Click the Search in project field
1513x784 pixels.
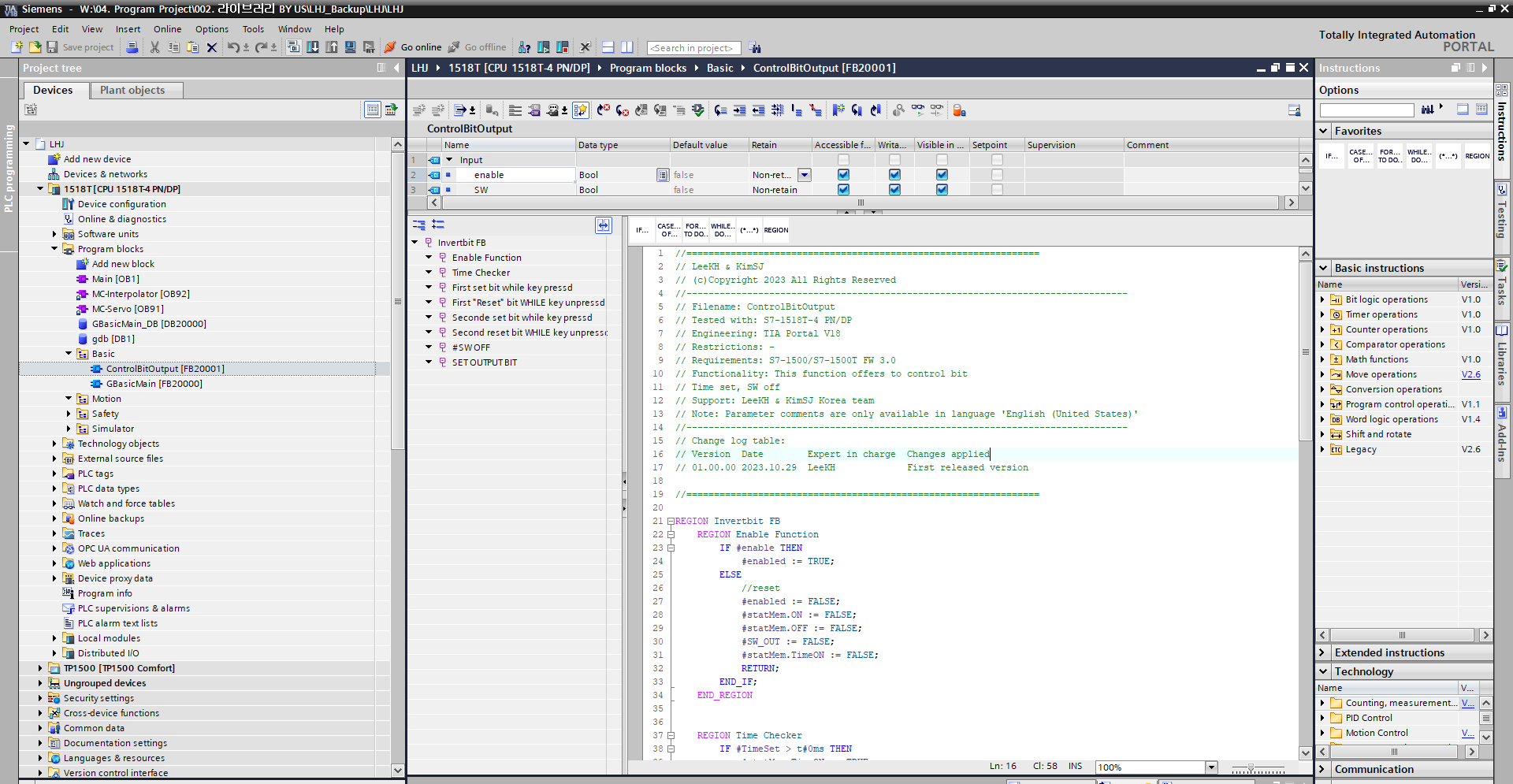click(x=693, y=48)
